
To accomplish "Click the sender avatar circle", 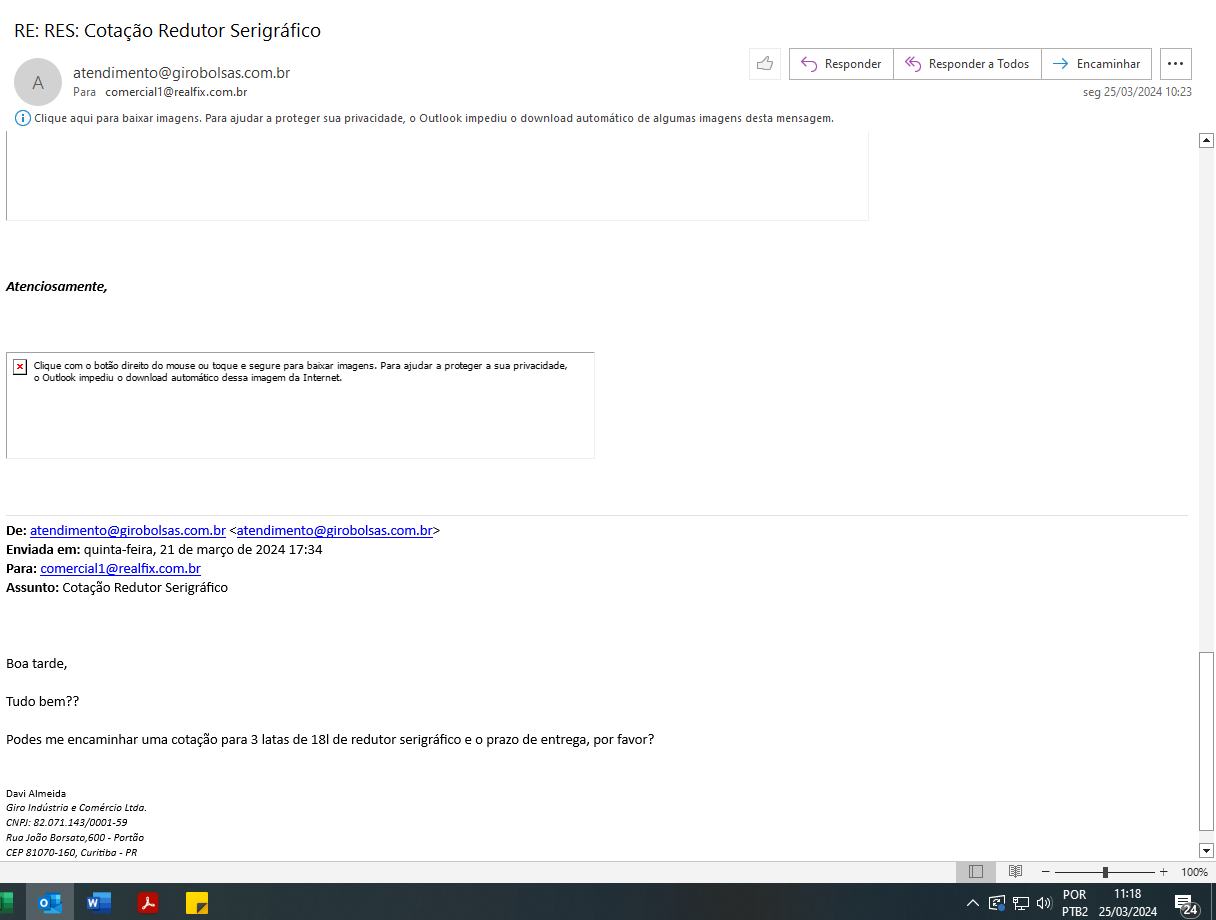I will [38, 83].
